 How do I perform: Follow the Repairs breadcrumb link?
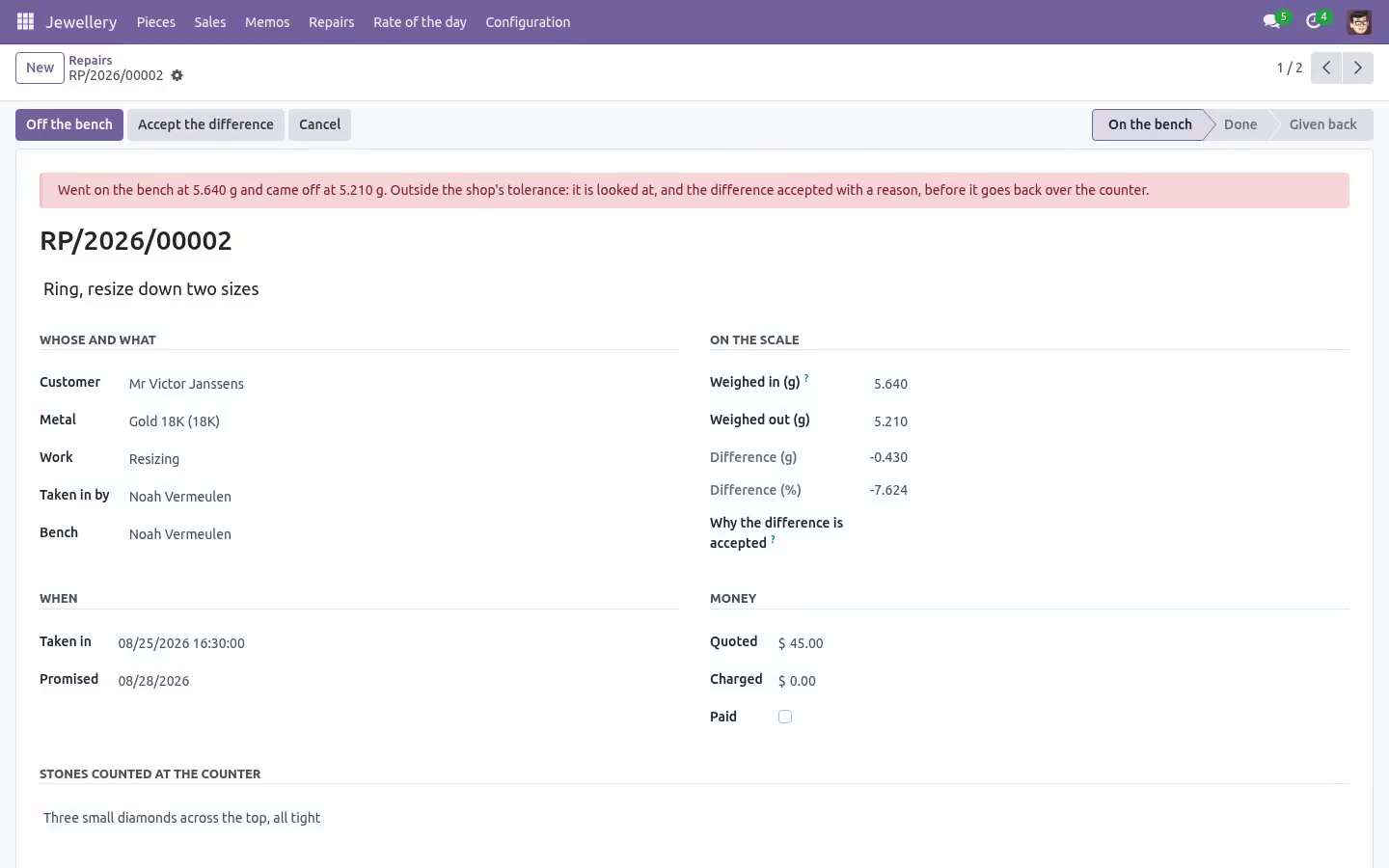click(x=91, y=60)
